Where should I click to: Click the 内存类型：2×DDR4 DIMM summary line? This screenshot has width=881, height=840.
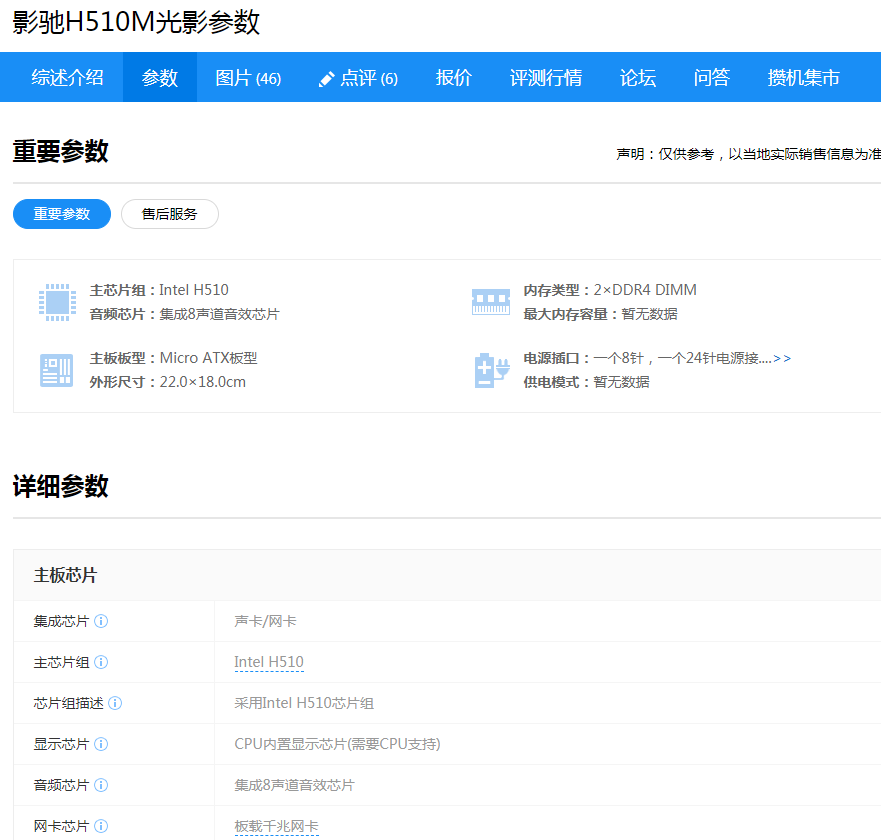pyautogui.click(x=610, y=290)
